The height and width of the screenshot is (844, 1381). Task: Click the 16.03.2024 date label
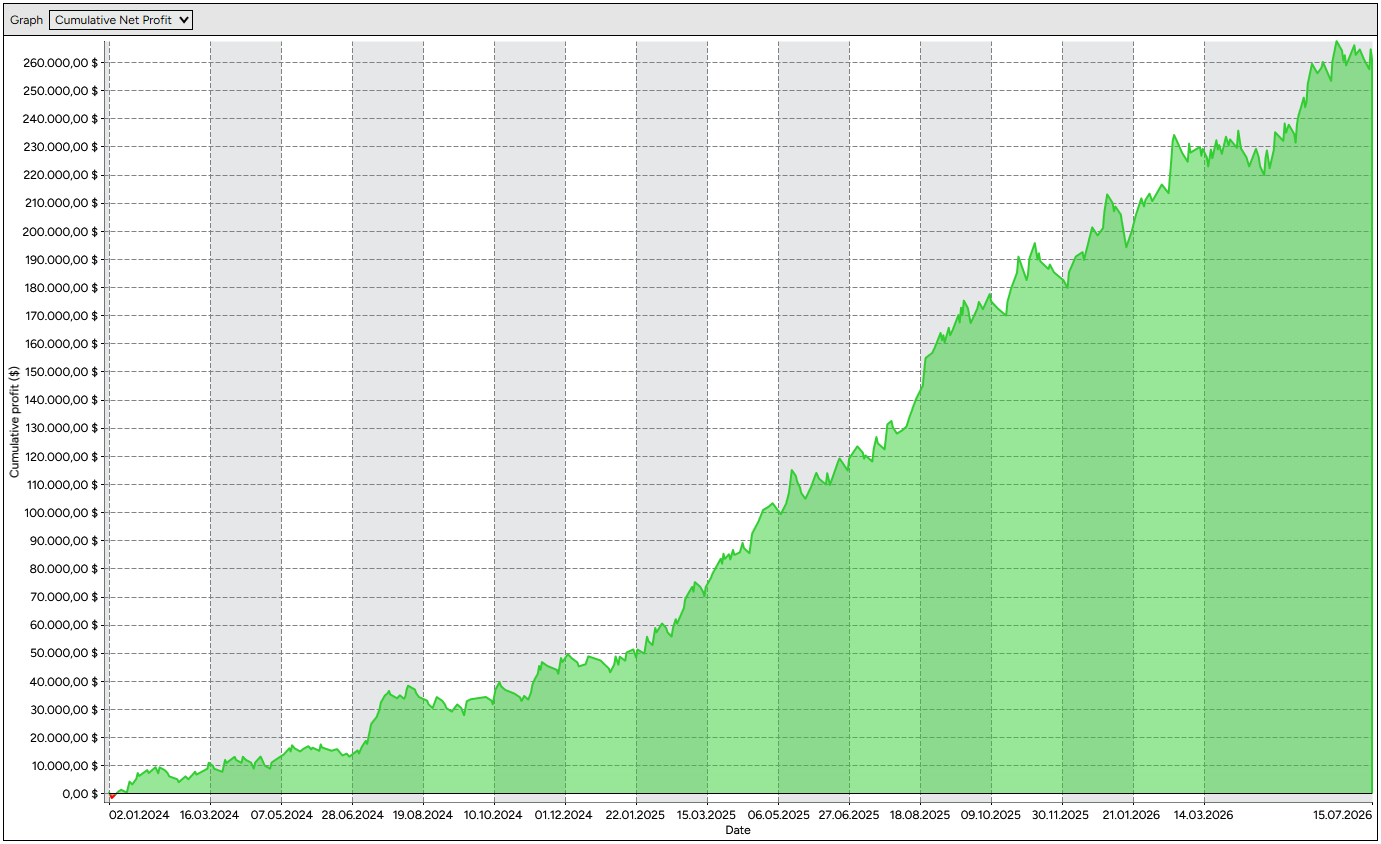click(210, 815)
